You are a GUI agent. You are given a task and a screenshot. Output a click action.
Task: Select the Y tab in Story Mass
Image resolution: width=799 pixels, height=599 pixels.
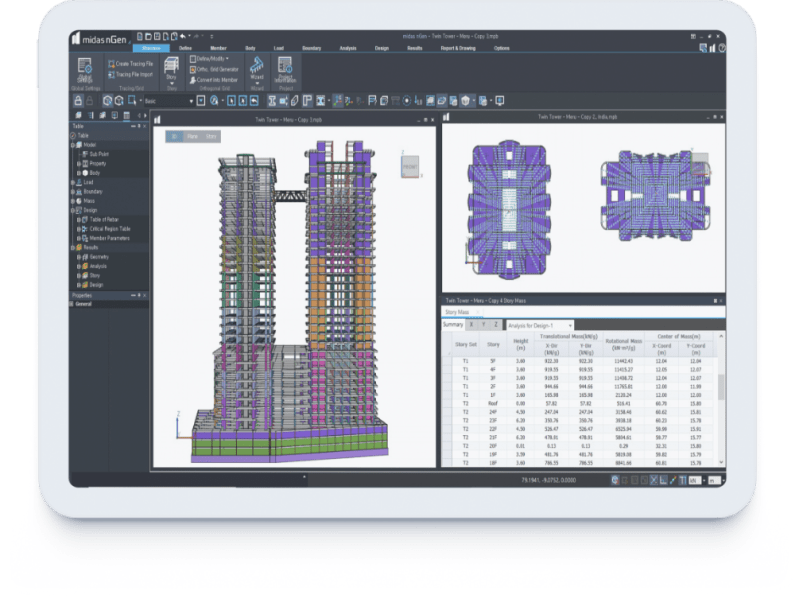tap(484, 324)
